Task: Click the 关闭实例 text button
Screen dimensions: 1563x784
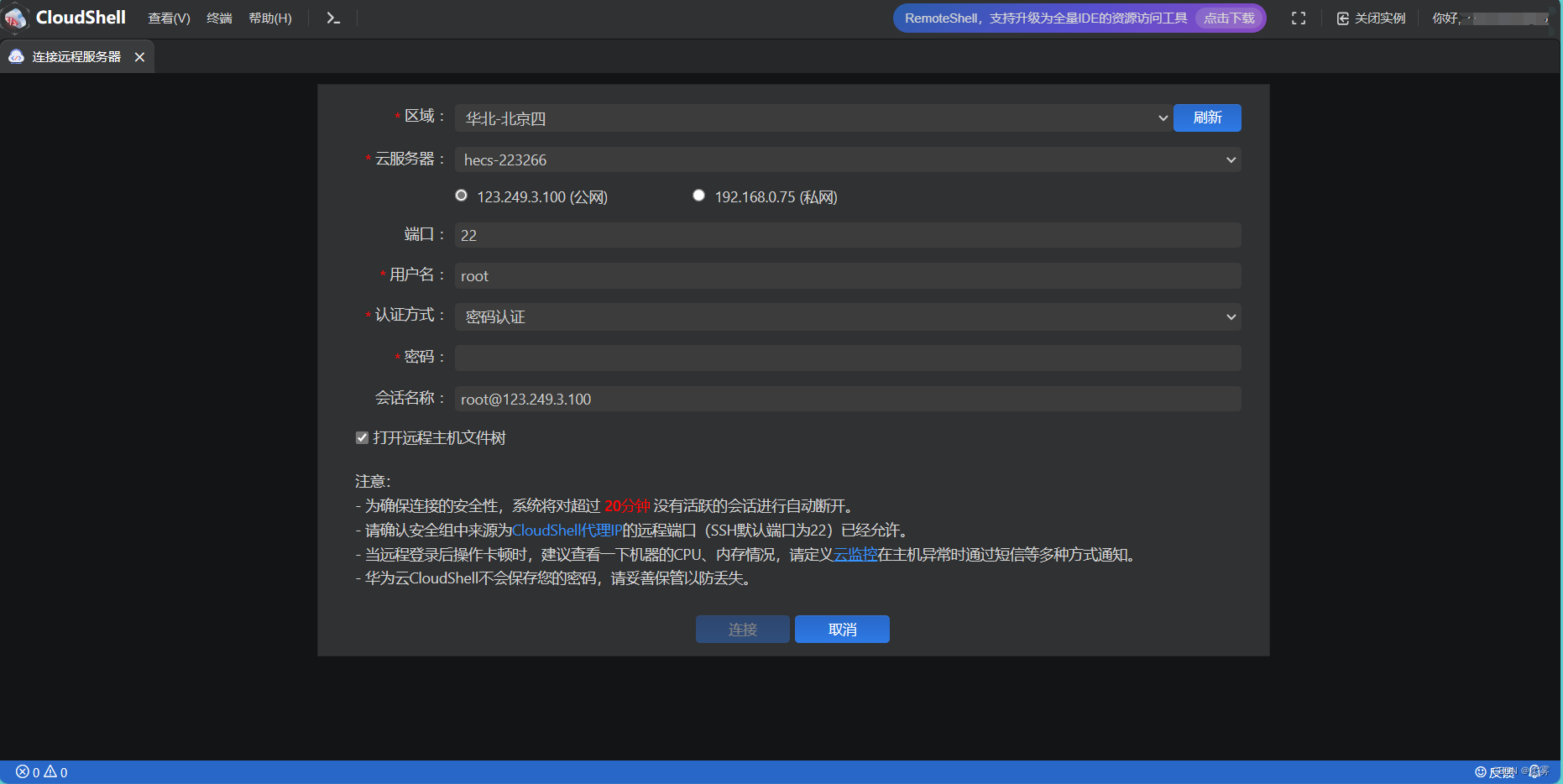Action: pos(1379,18)
